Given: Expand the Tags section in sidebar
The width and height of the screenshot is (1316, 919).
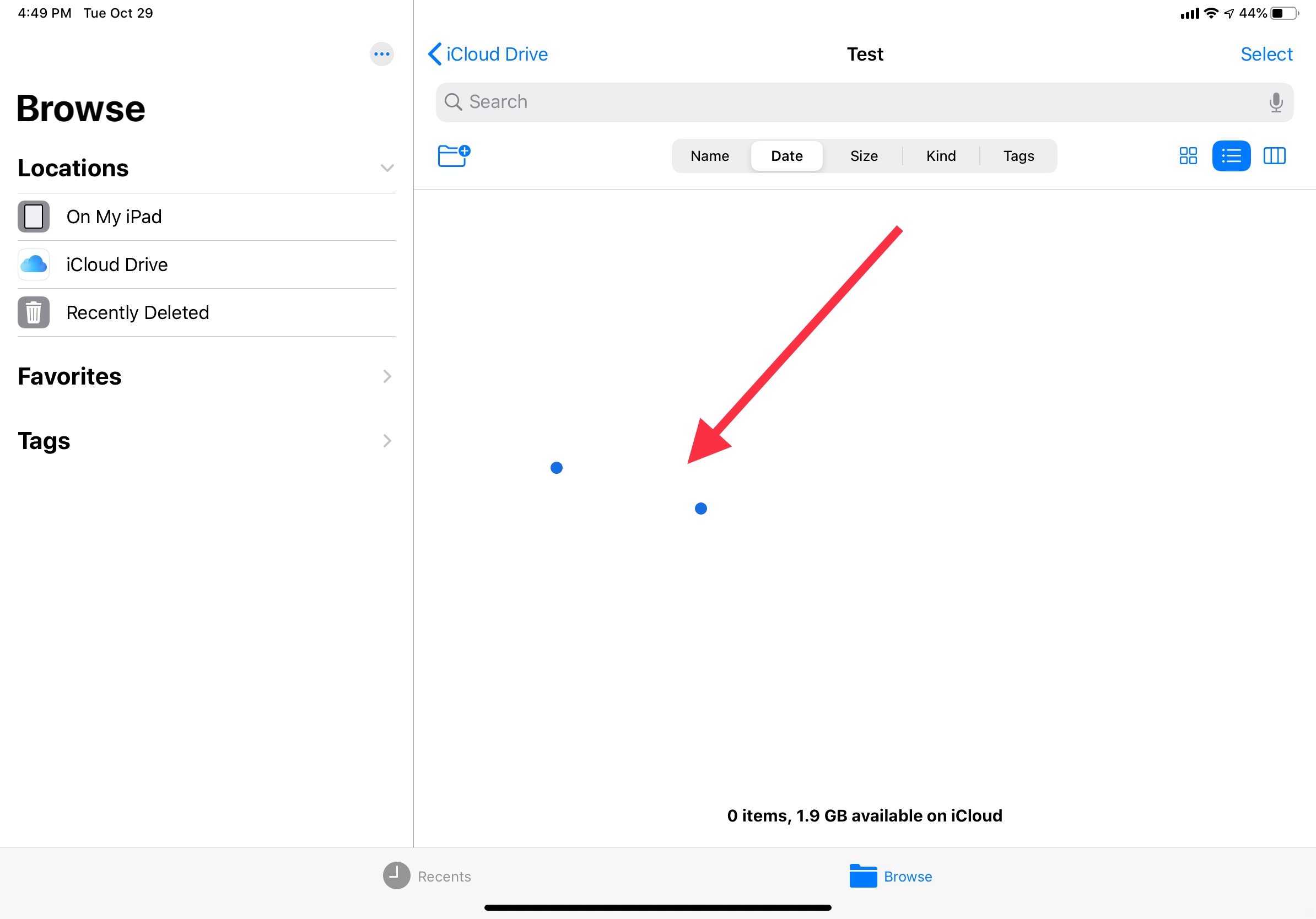Looking at the screenshot, I should coord(387,441).
